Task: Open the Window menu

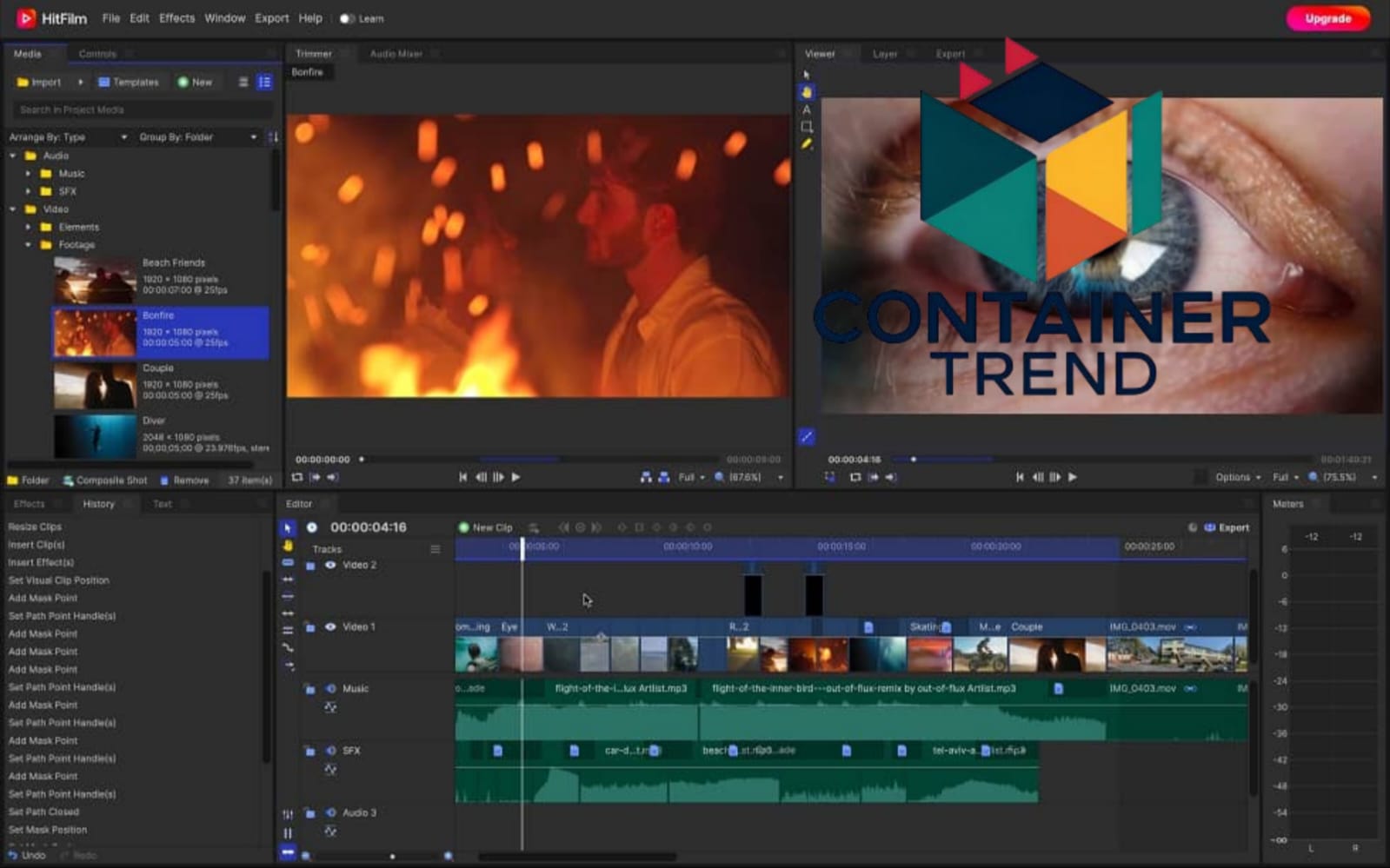Action: click(x=225, y=18)
